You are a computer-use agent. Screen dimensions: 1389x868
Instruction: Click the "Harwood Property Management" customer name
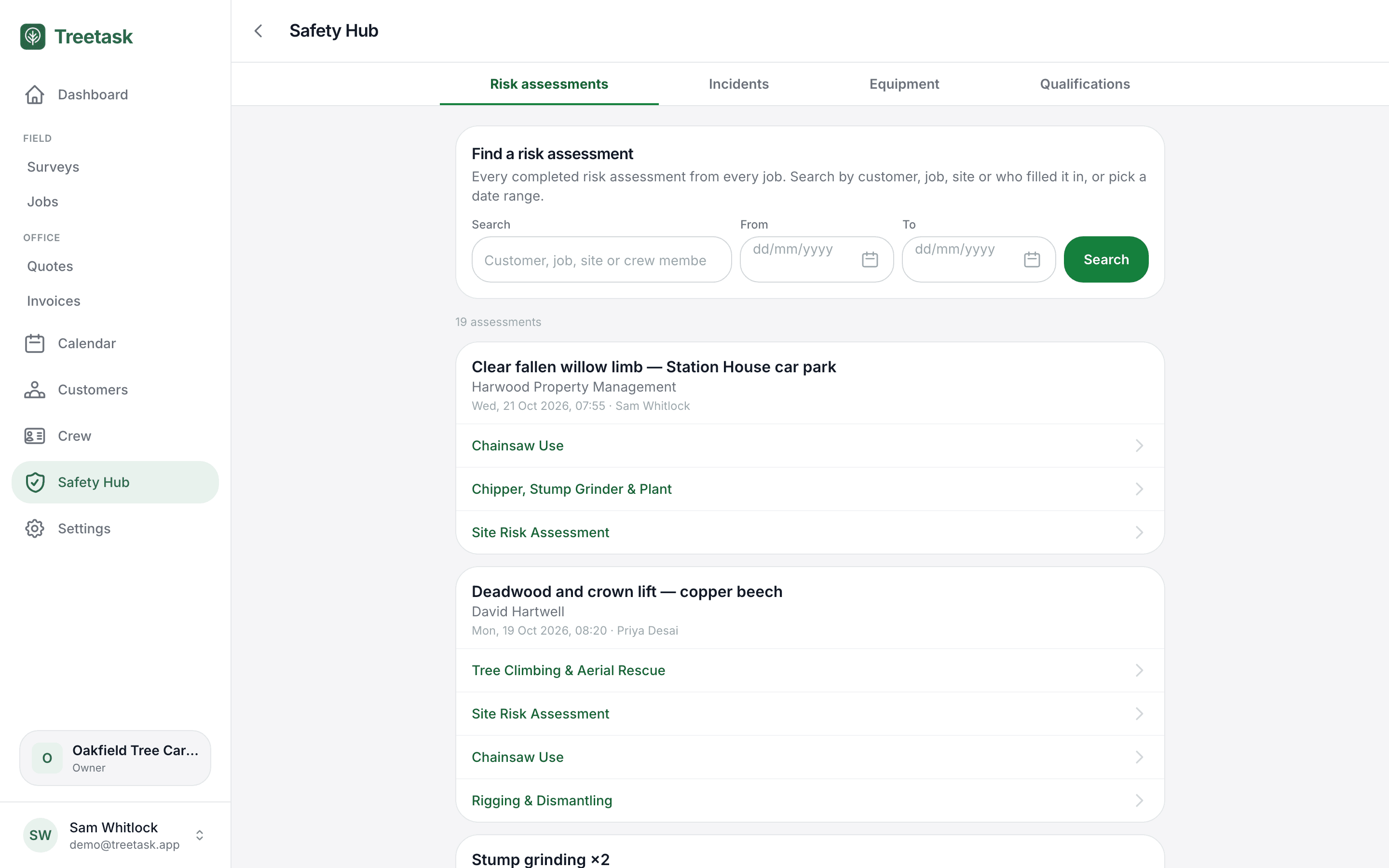(574, 387)
